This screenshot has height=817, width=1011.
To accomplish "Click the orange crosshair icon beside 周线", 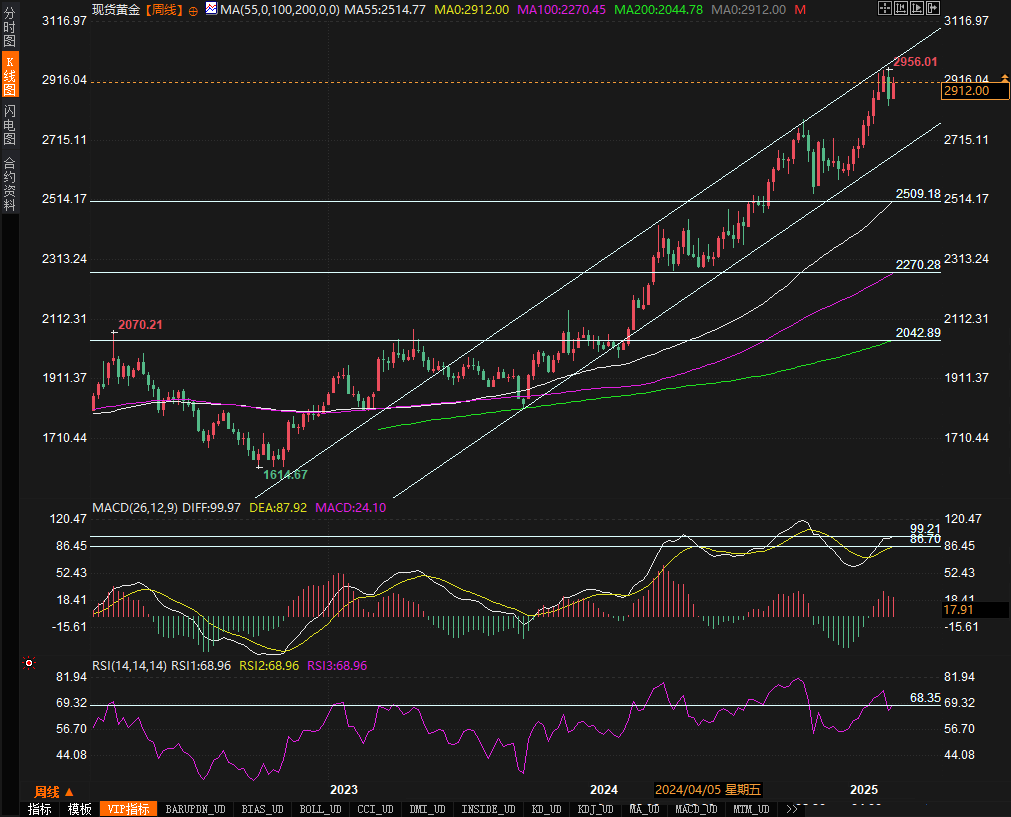I will (x=193, y=9).
